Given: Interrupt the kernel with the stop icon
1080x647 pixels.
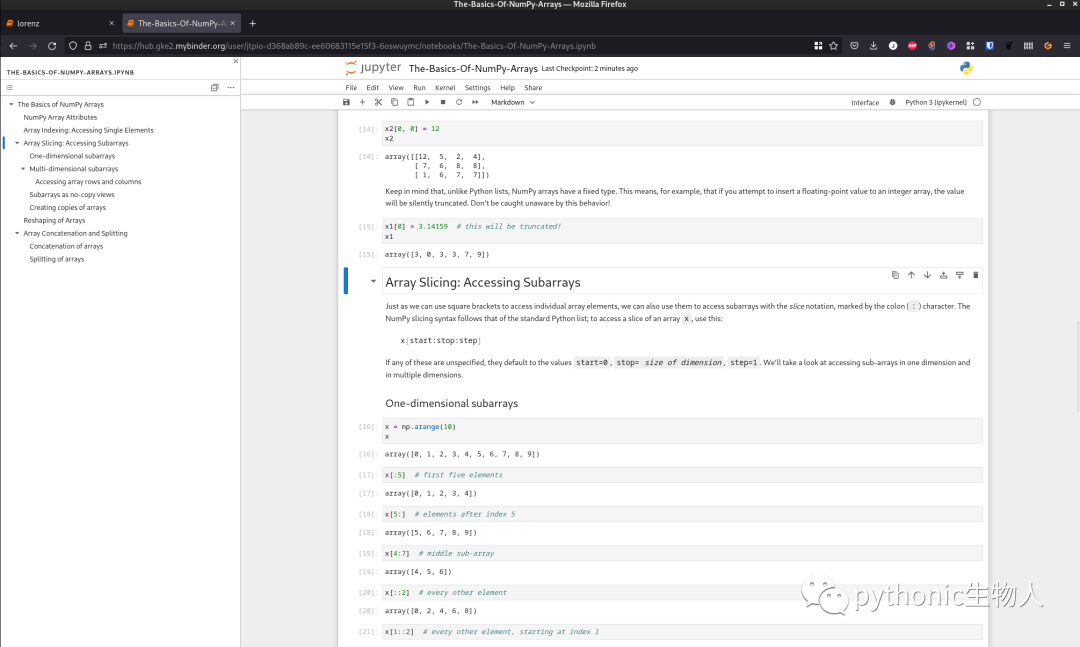Looking at the screenshot, I should (x=443, y=102).
